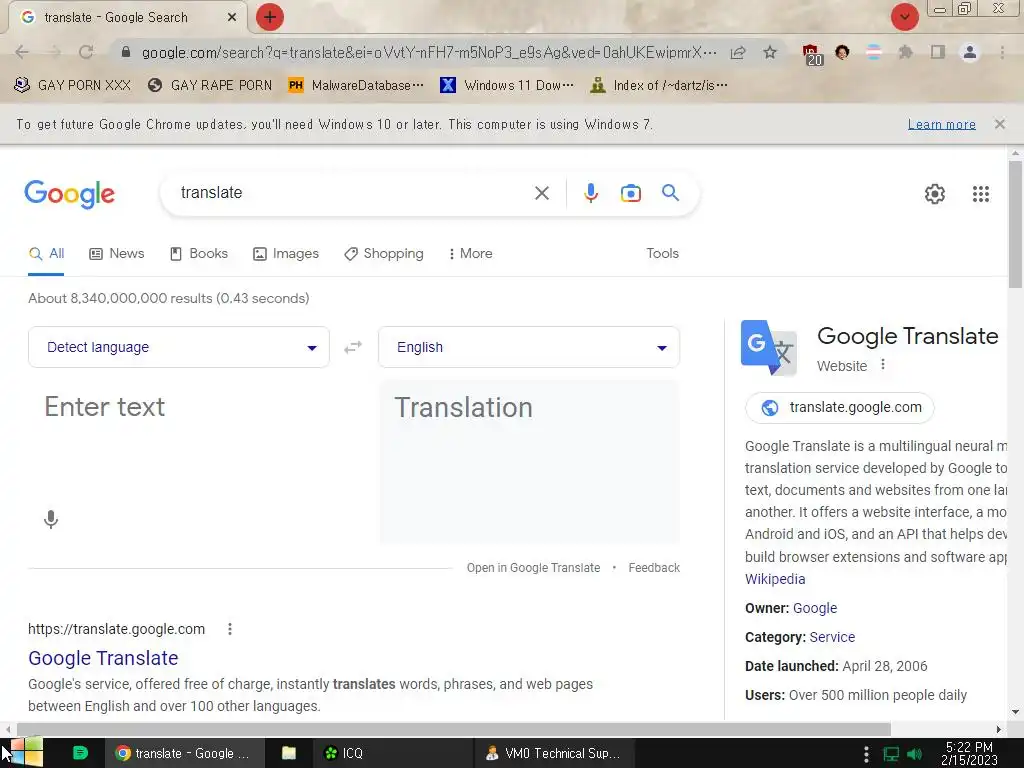Switch to the News tab
Screen dimensions: 1024x768
(117, 253)
